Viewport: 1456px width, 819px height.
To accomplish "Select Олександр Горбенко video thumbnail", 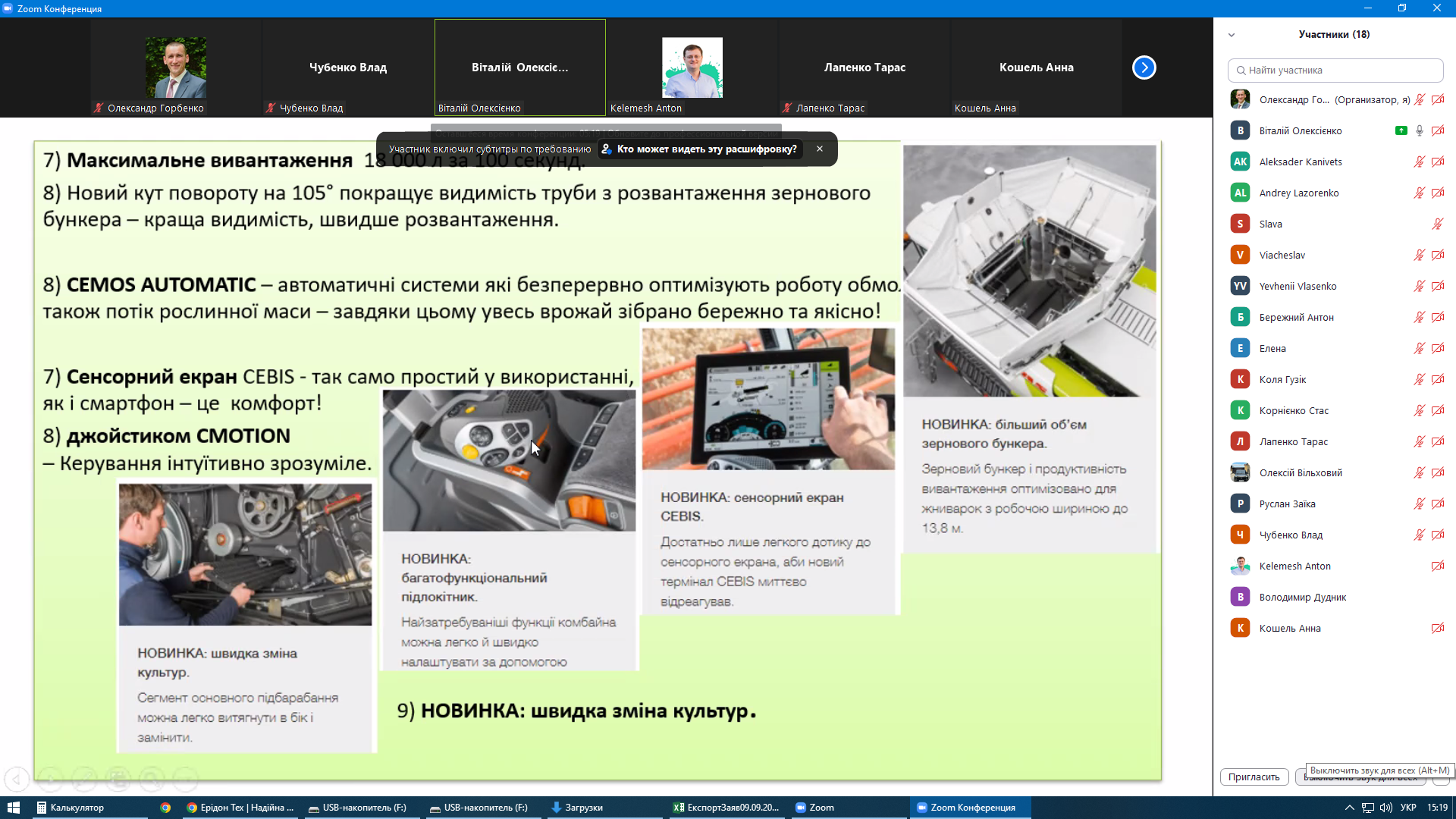I will [x=176, y=67].
